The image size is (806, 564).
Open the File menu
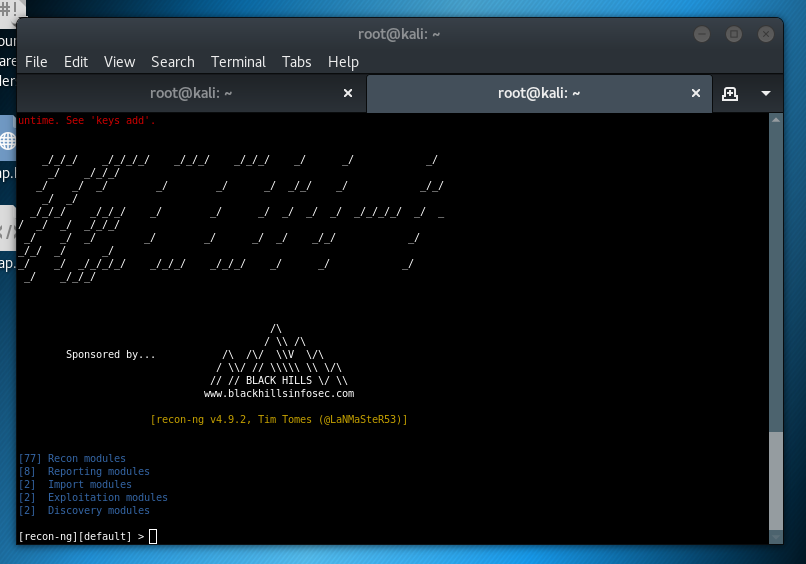(x=36, y=62)
